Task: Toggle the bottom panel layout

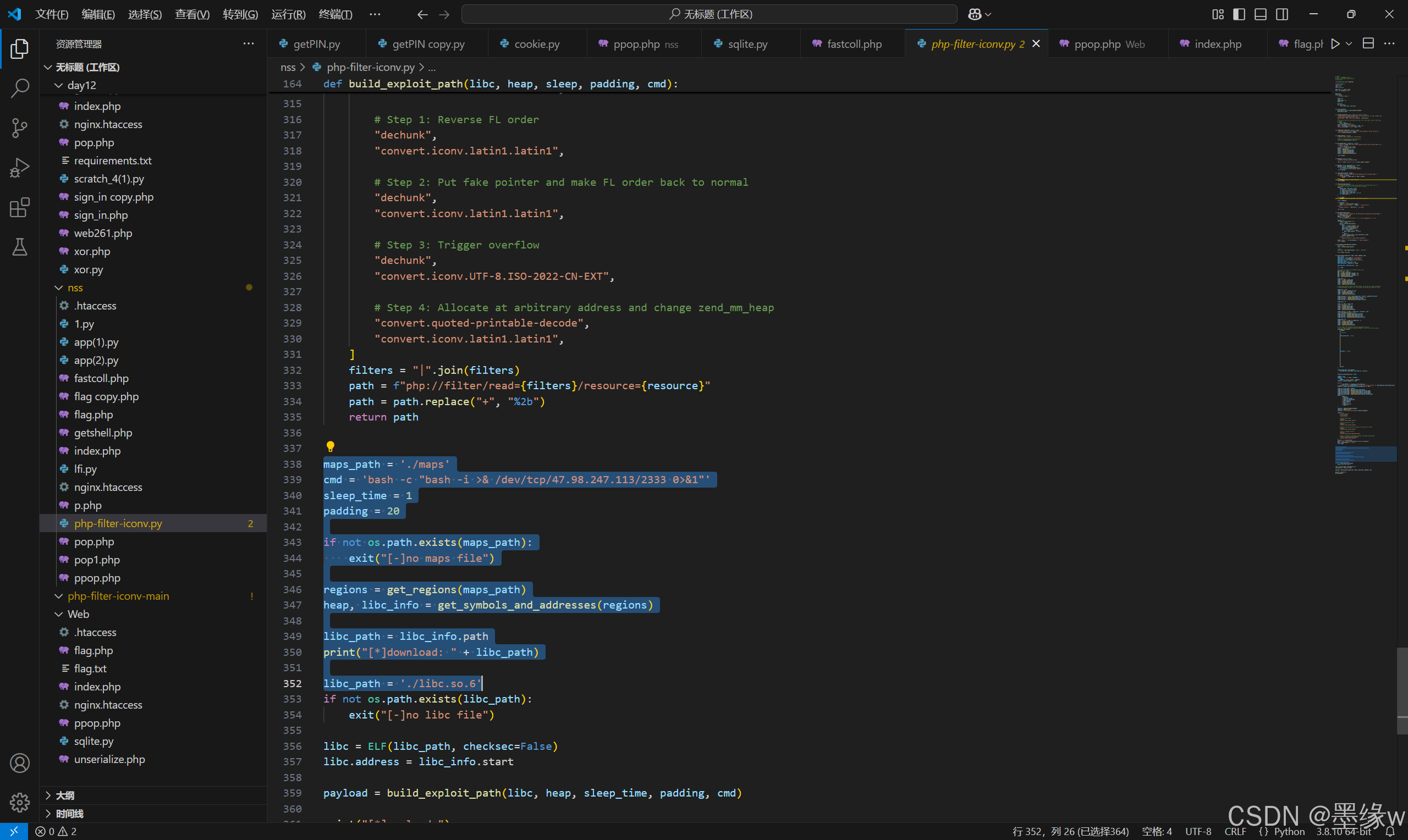Action: coord(1260,14)
